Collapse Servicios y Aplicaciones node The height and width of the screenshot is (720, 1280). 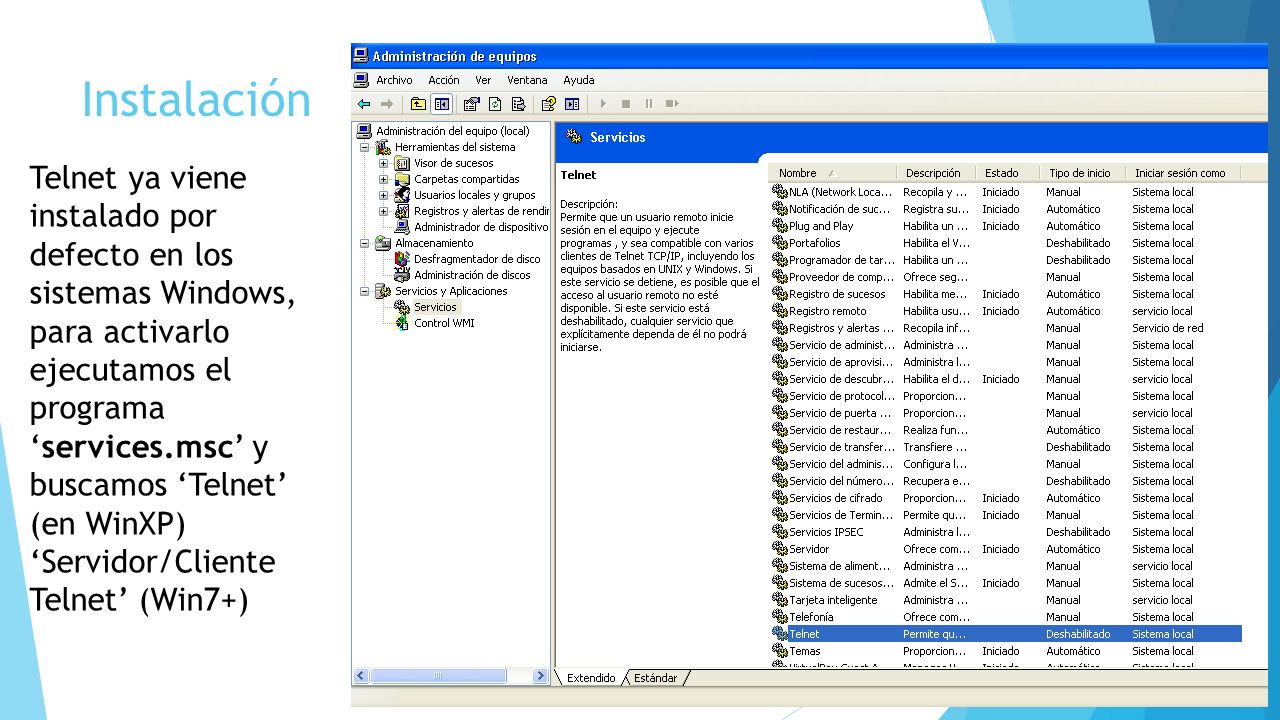click(365, 291)
